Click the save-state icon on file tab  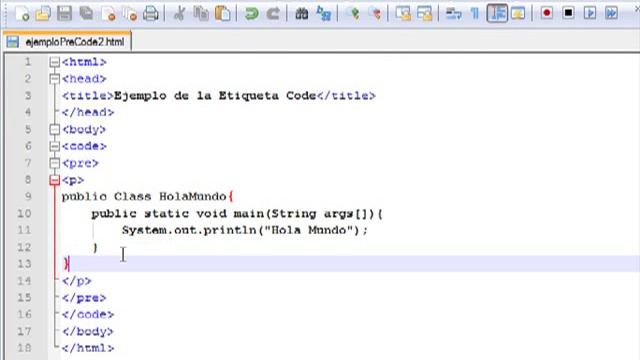tap(13, 42)
